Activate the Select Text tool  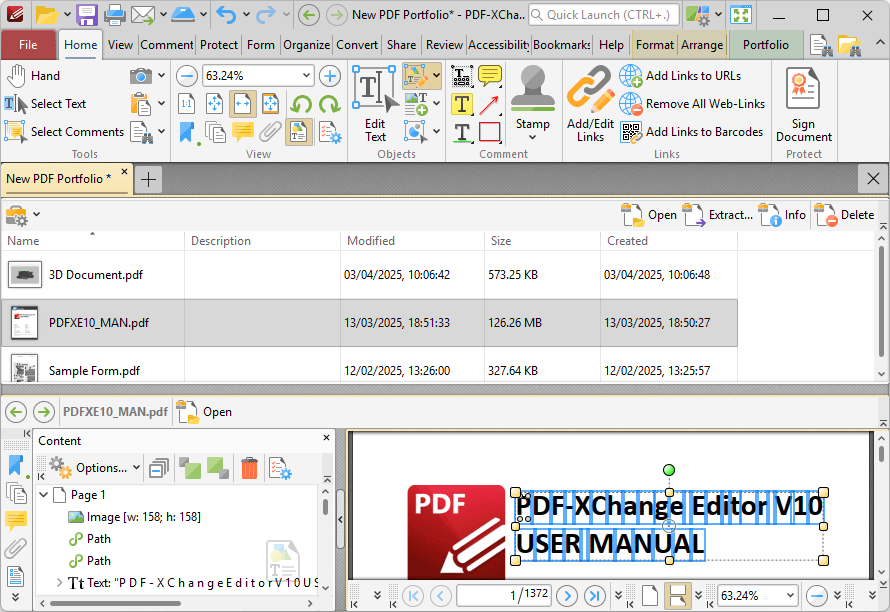(45, 104)
